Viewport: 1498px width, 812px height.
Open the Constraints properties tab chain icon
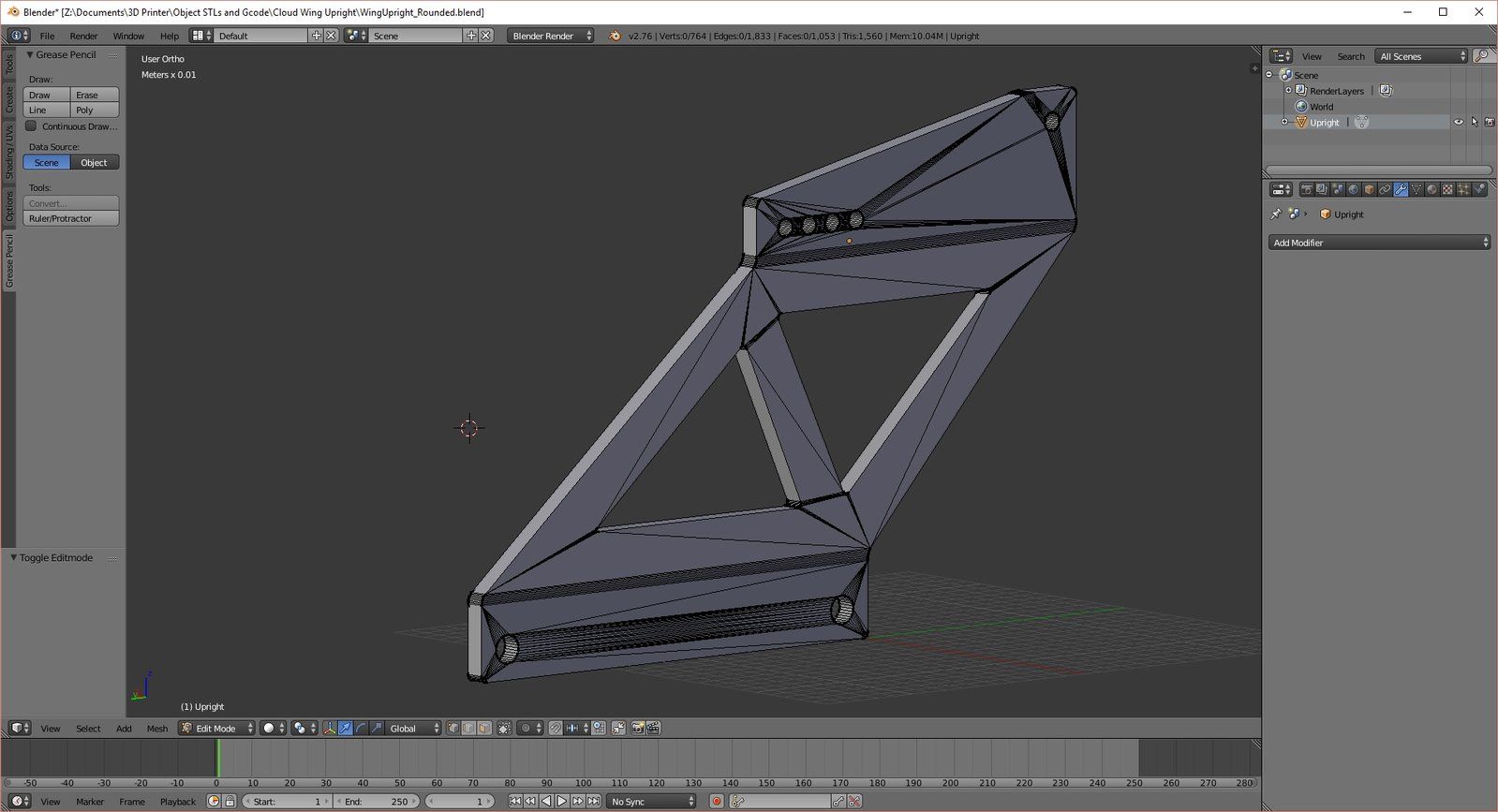pos(1385,189)
